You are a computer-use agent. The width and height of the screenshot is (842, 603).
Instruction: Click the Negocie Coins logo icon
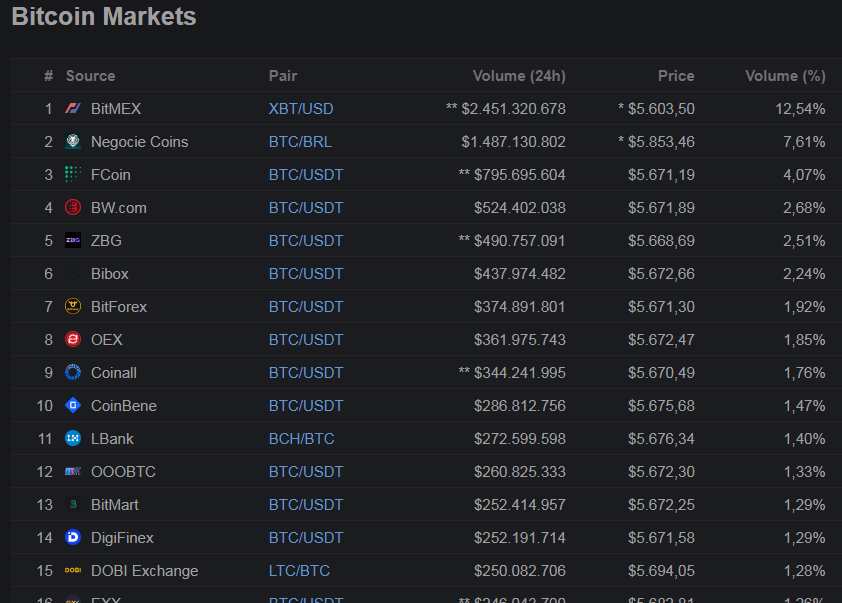(73, 142)
